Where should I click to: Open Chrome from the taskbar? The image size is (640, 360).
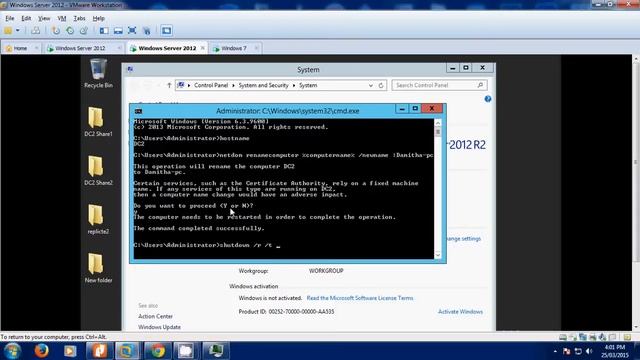pyautogui.click(x=157, y=351)
